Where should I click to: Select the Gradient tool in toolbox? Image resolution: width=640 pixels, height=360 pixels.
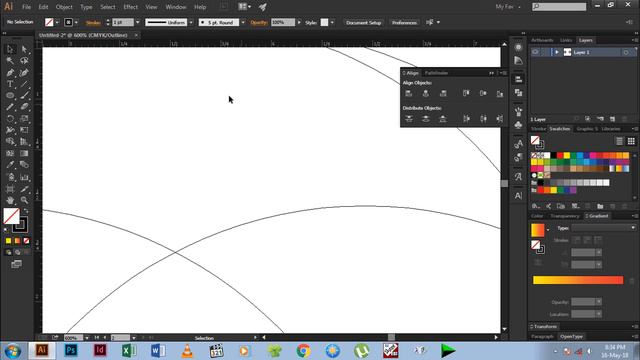pos(24,153)
